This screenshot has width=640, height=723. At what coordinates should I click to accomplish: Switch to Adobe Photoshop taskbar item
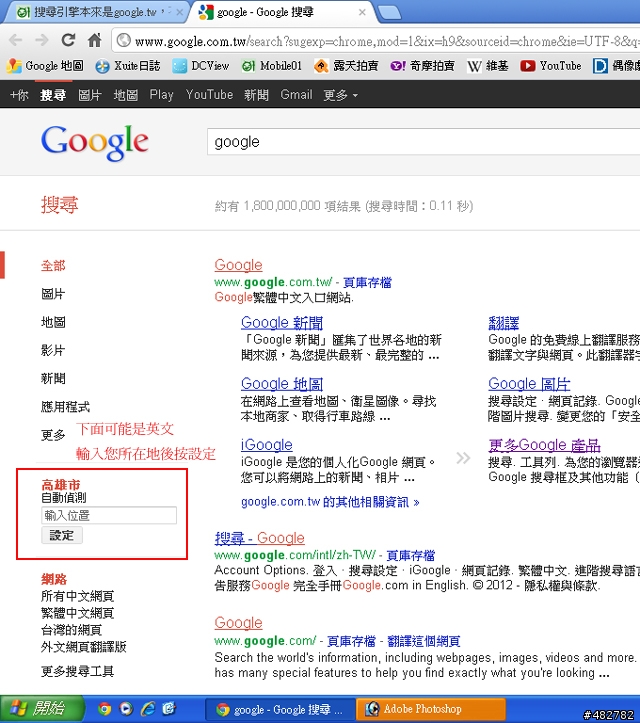coord(430,709)
